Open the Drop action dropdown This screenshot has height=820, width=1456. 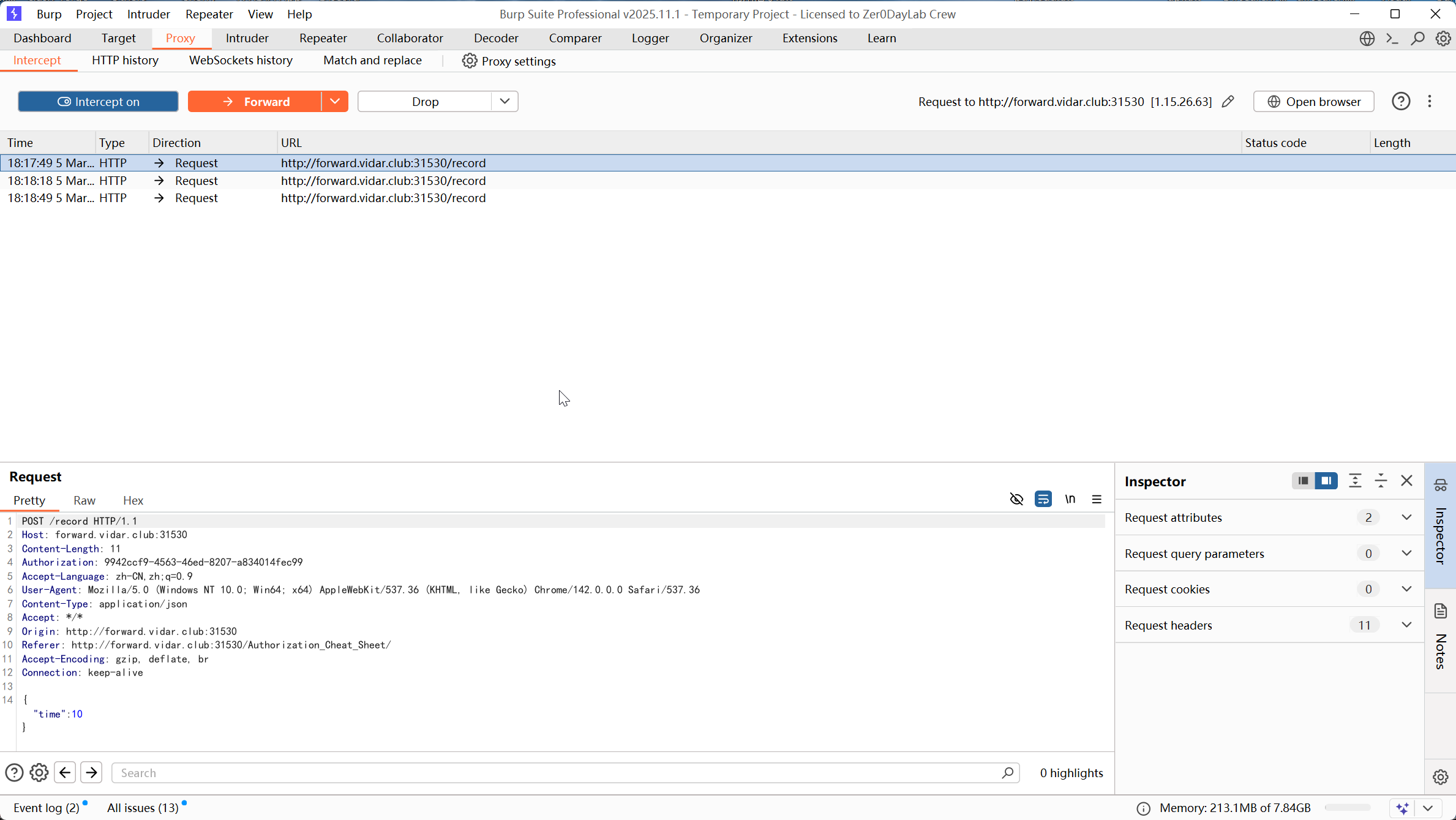(x=504, y=101)
